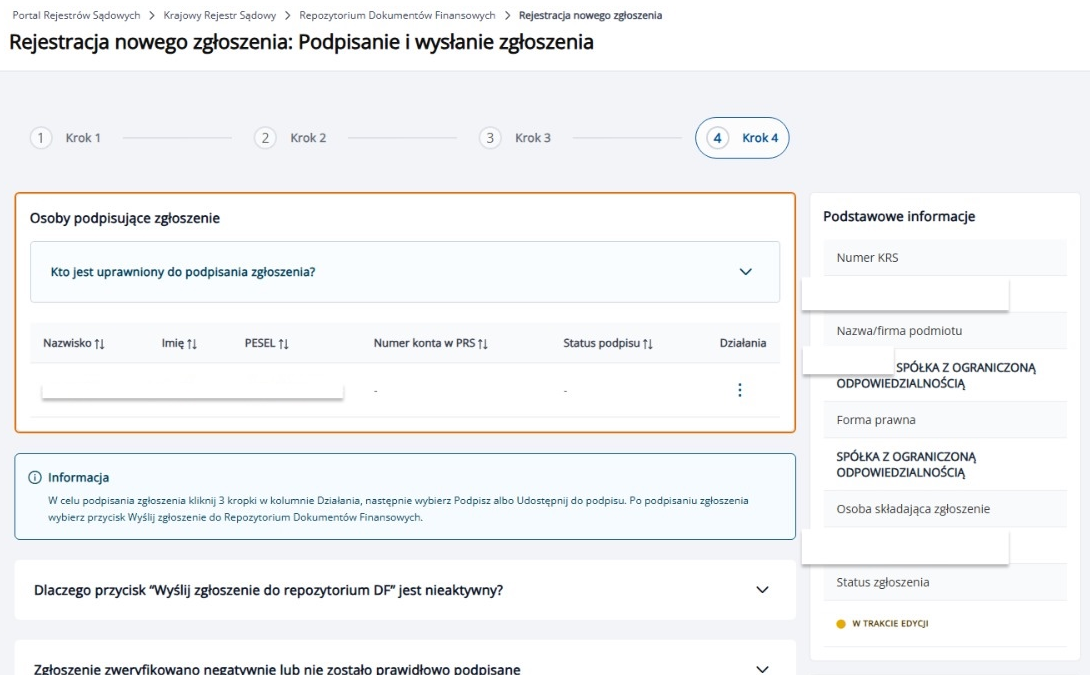Click the Nazwa/firma podmiotu label
The height and width of the screenshot is (675, 1090).
[899, 331]
